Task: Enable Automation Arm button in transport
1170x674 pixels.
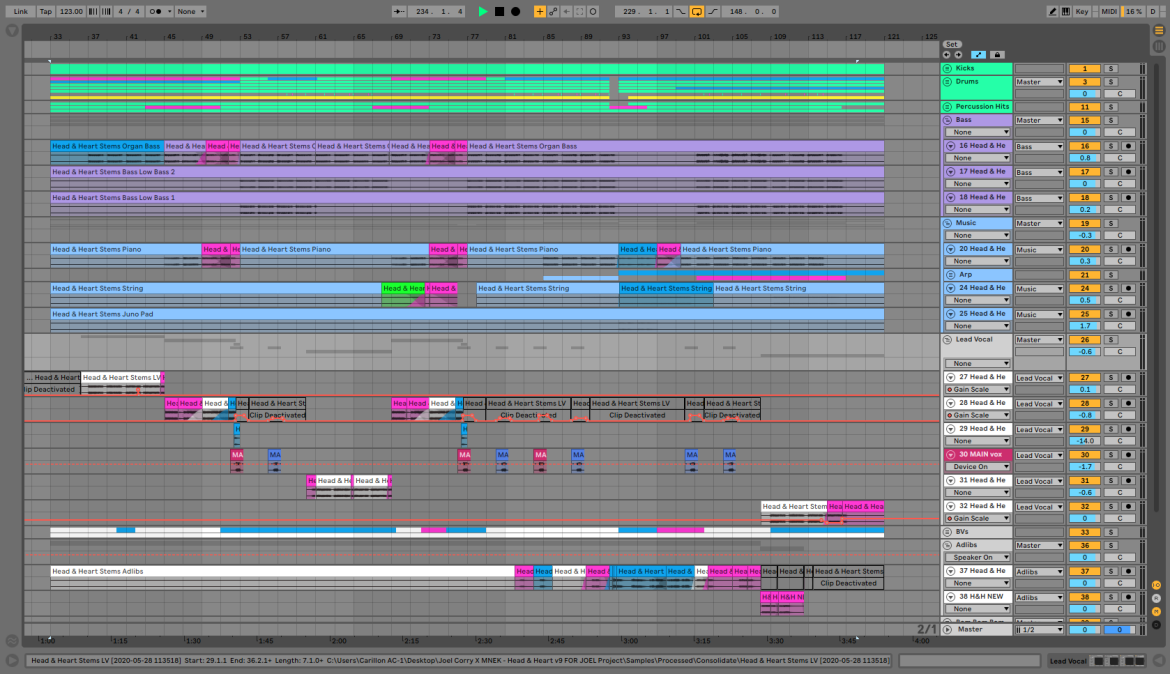Action: 553,11
